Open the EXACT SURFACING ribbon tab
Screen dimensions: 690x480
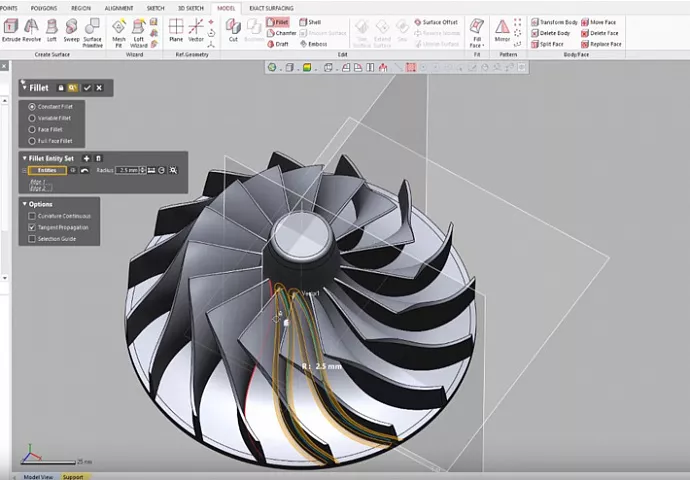[271, 8]
